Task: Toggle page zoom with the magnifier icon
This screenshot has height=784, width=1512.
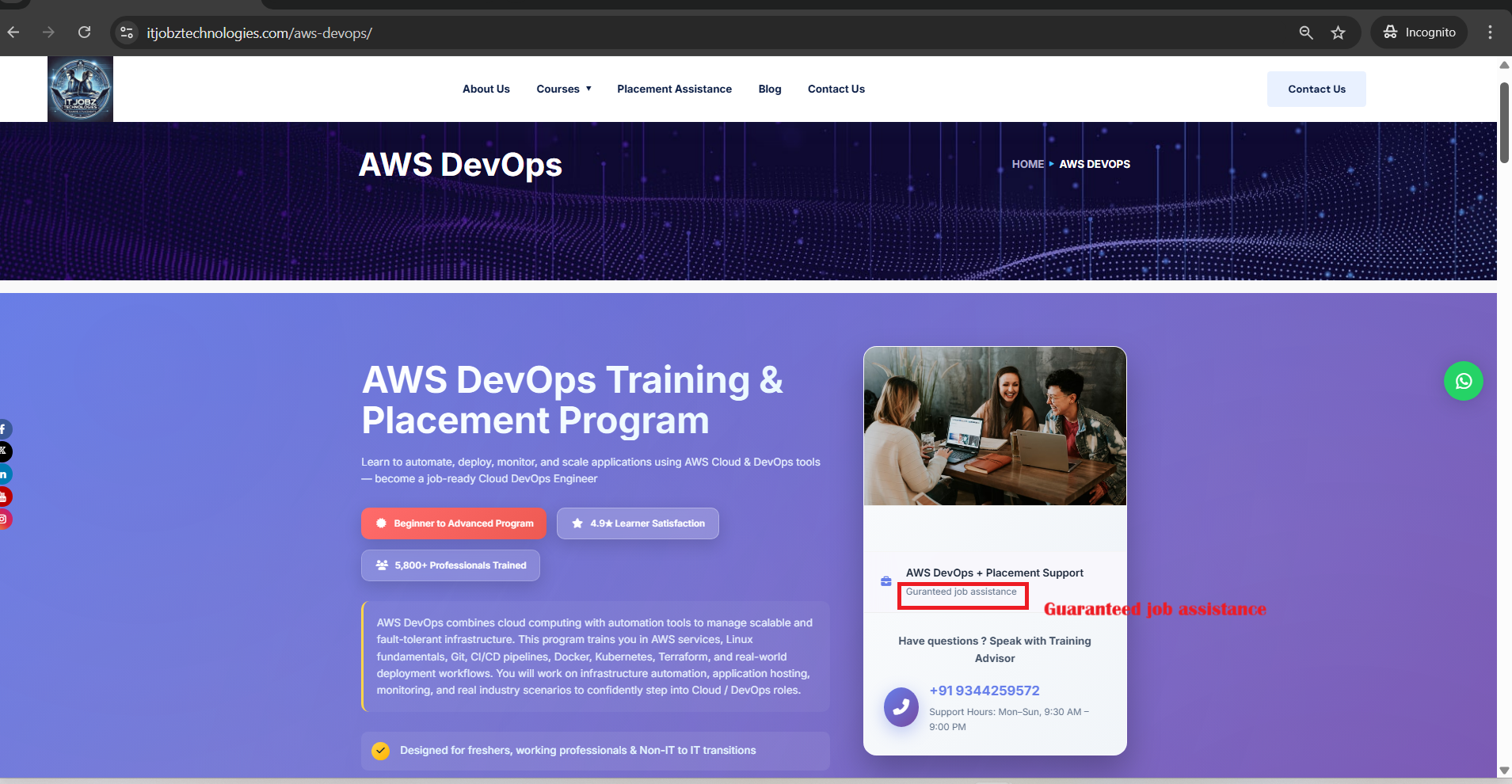Action: [1305, 32]
